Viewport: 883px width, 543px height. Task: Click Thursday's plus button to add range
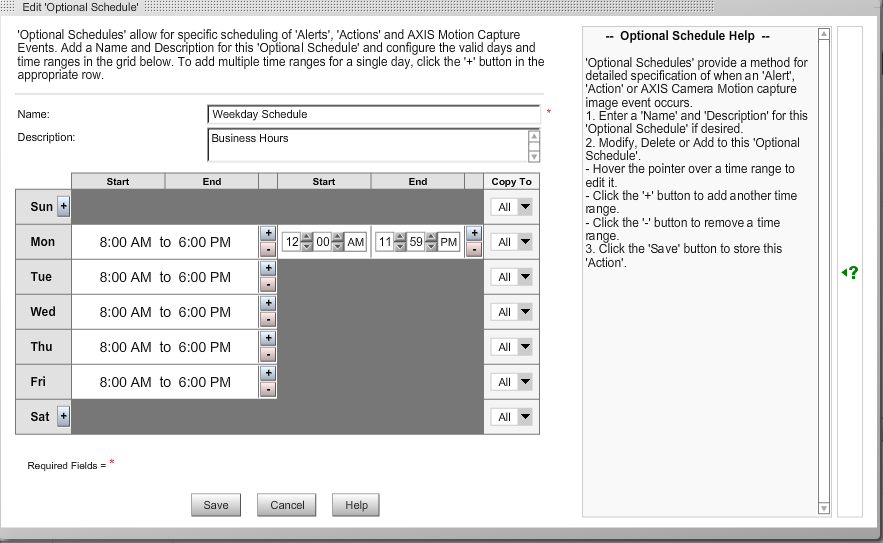(267, 338)
